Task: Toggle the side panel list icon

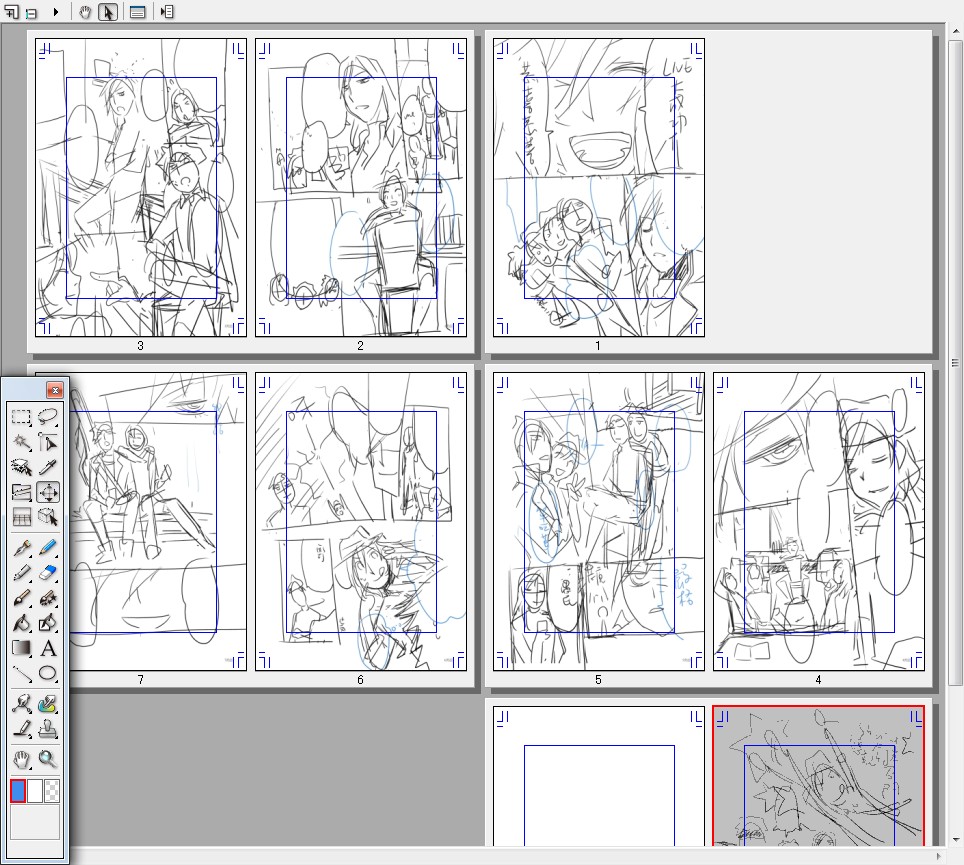Action: (x=167, y=12)
